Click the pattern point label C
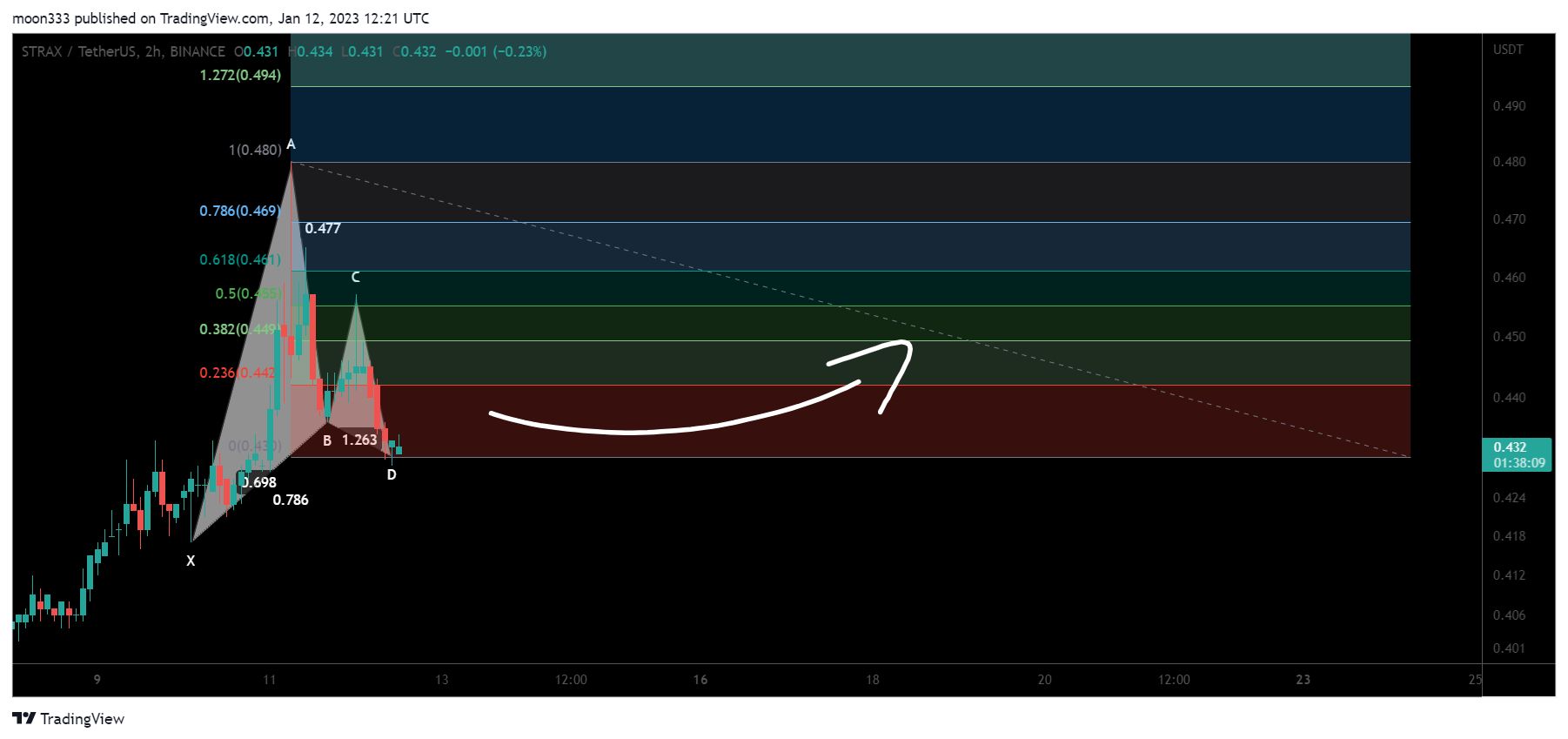 pyautogui.click(x=355, y=277)
